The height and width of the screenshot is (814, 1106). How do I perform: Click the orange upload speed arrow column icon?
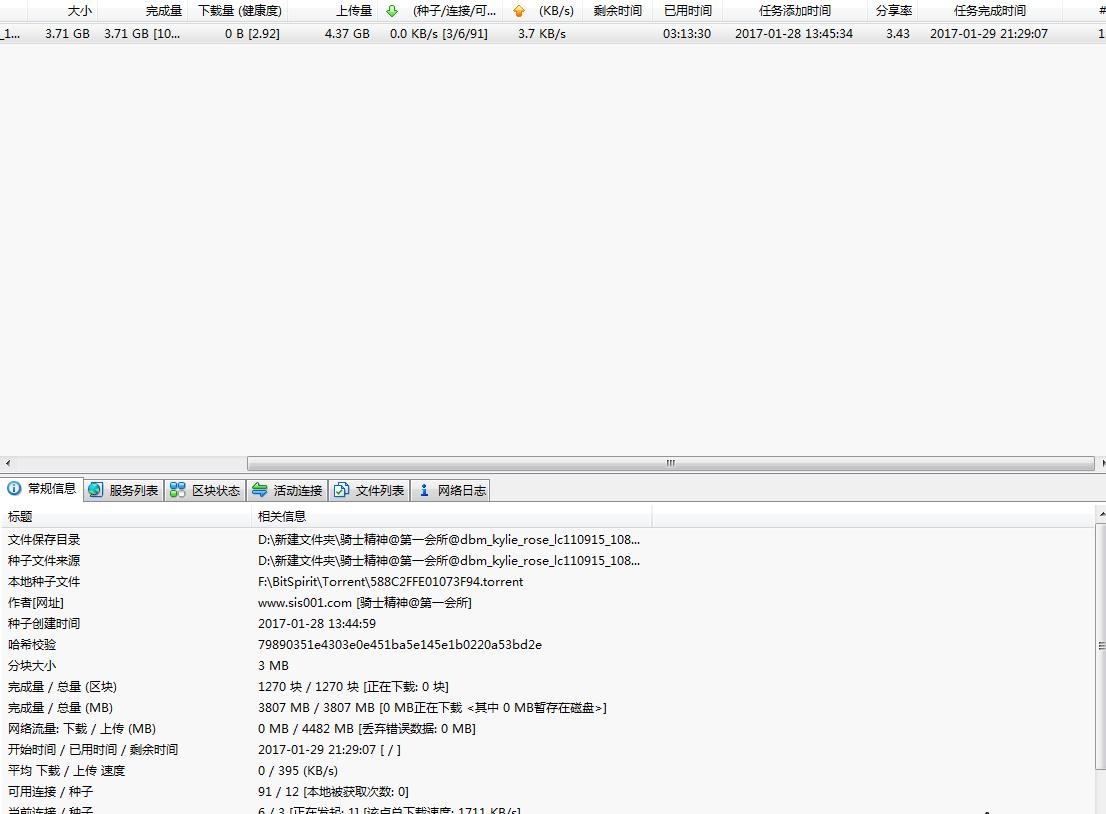click(518, 11)
